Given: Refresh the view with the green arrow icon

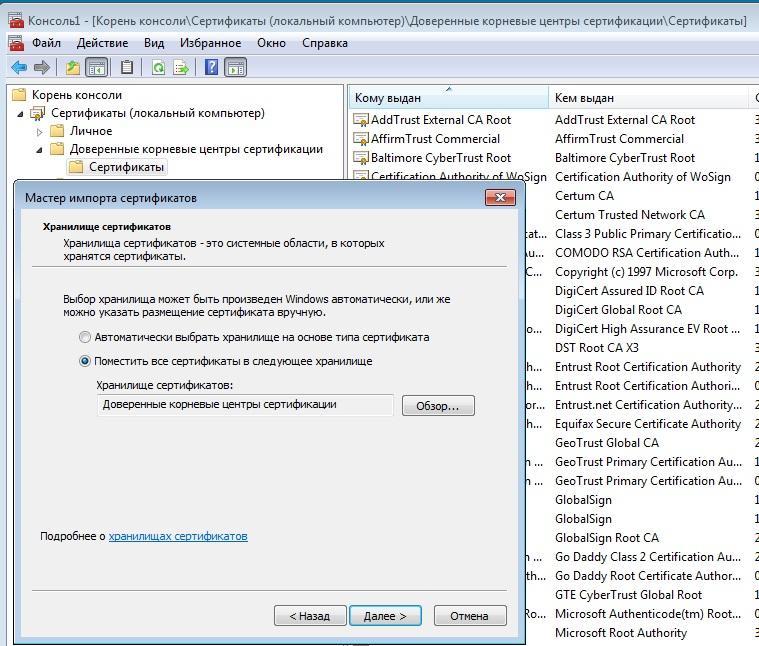Looking at the screenshot, I should [158, 67].
